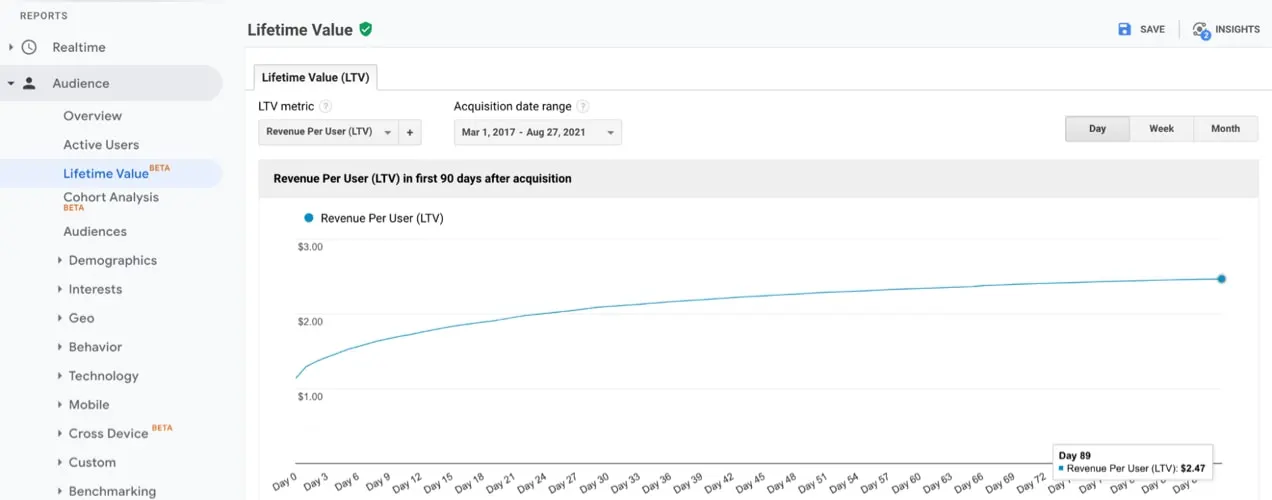Screen dimensions: 1272x500
Task: Expand the Technology submenu
Action: tap(60, 376)
